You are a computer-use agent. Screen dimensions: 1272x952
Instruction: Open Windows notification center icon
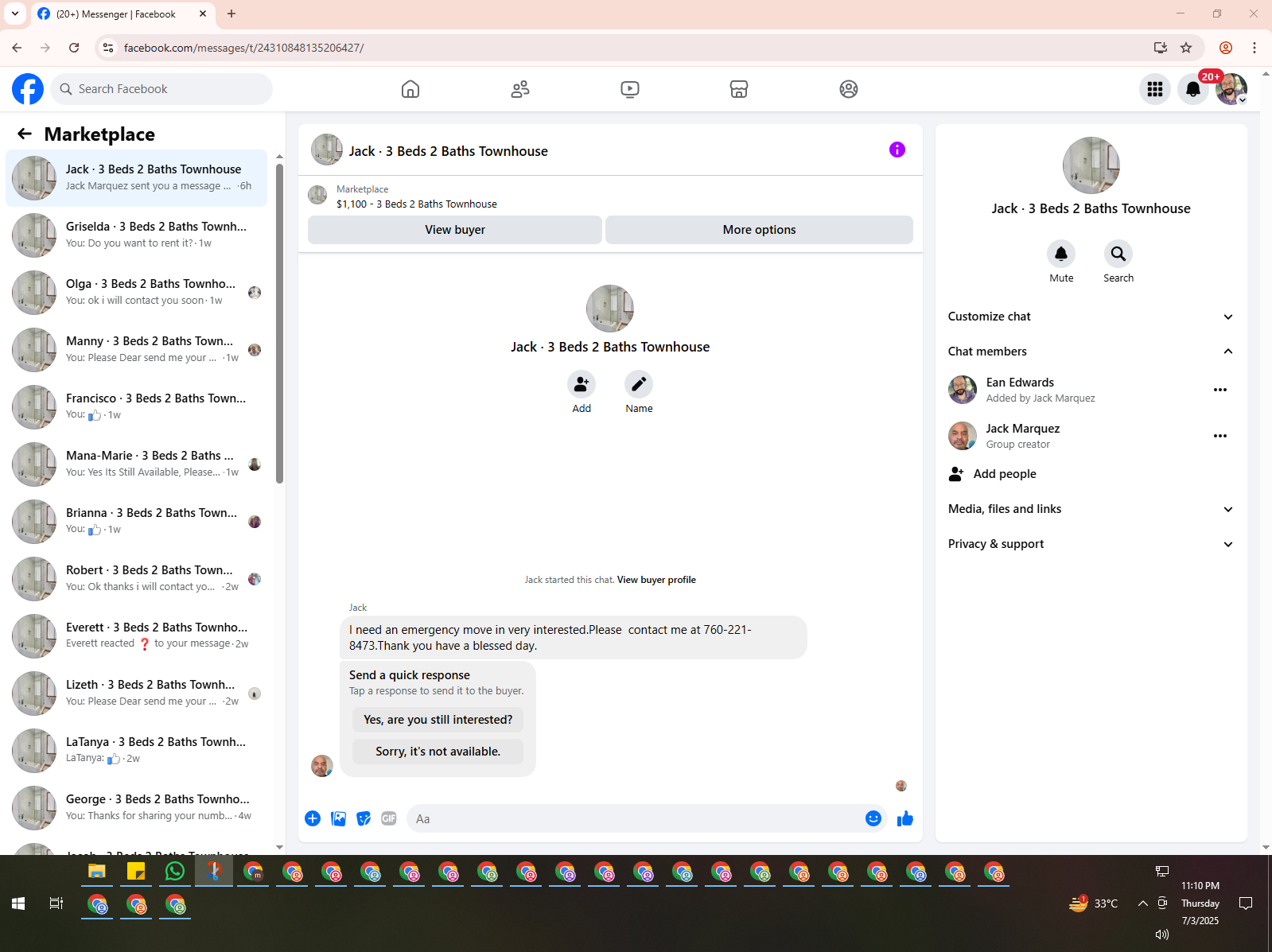click(1246, 903)
